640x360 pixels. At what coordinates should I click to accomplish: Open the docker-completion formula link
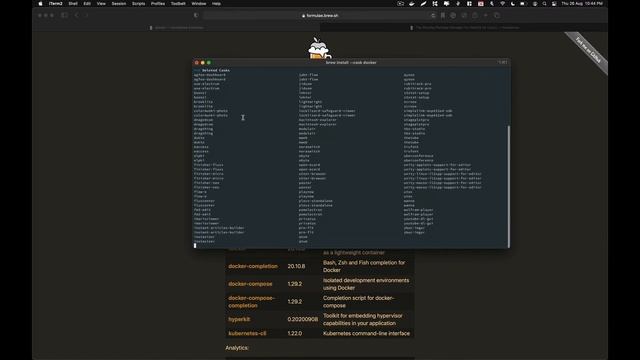coord(253,266)
